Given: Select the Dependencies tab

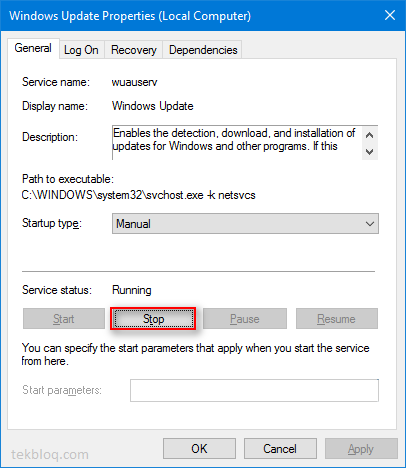Looking at the screenshot, I should pyautogui.click(x=203, y=50).
